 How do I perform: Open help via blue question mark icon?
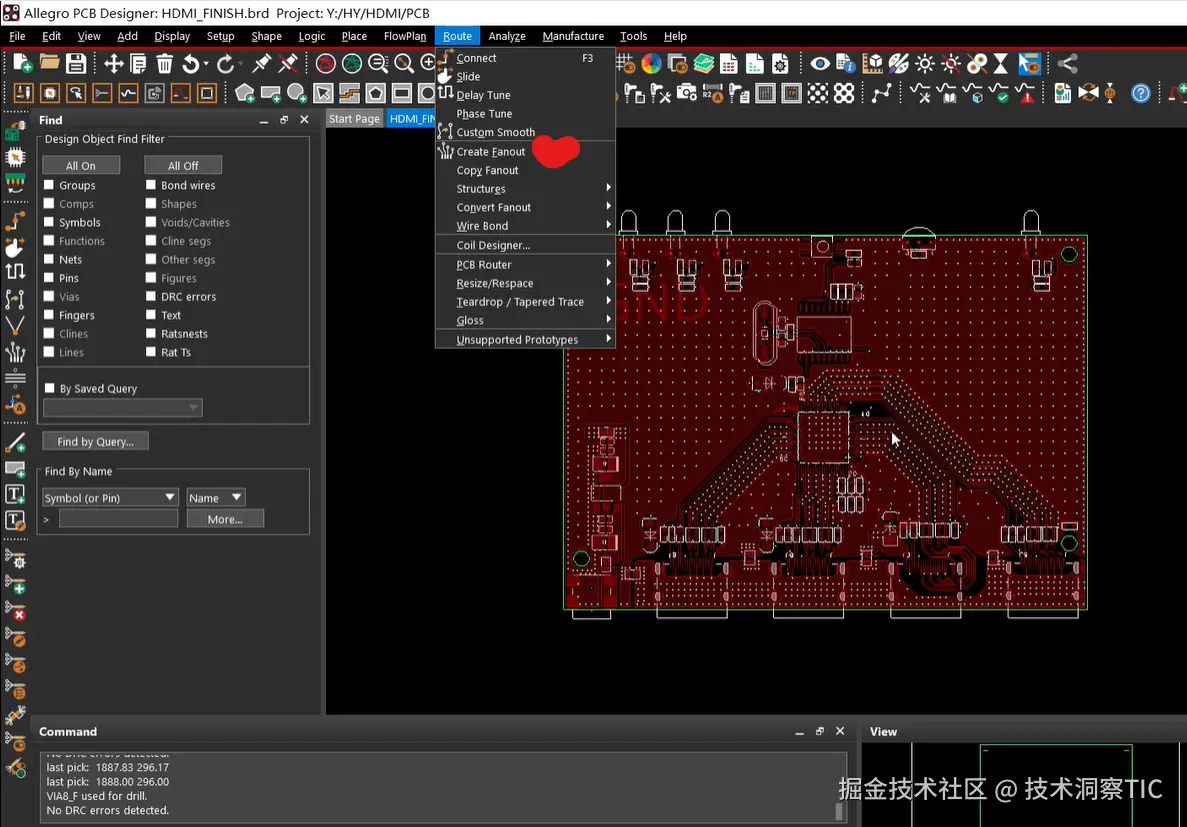(1141, 93)
